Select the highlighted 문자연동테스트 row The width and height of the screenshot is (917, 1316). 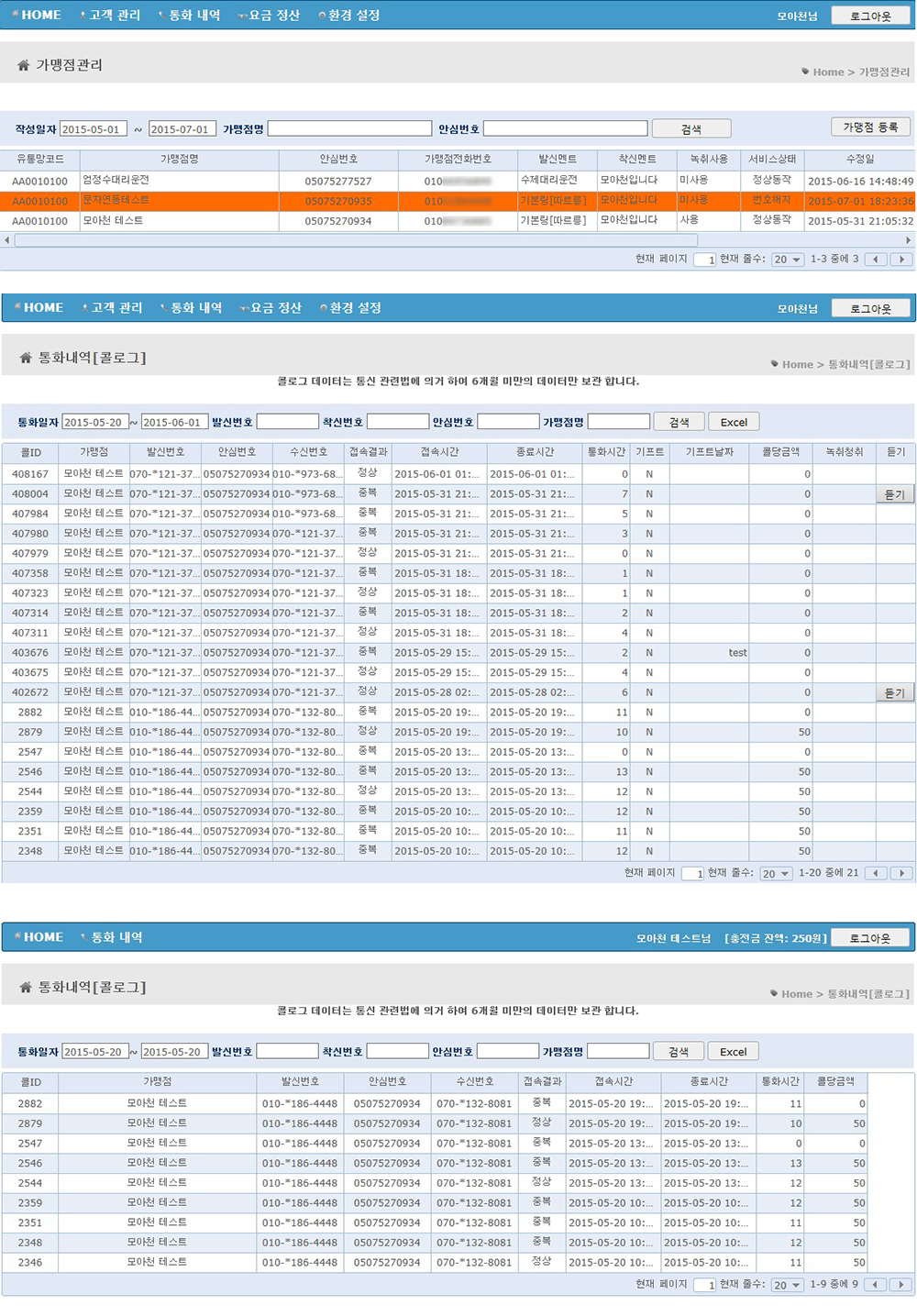[x=458, y=201]
